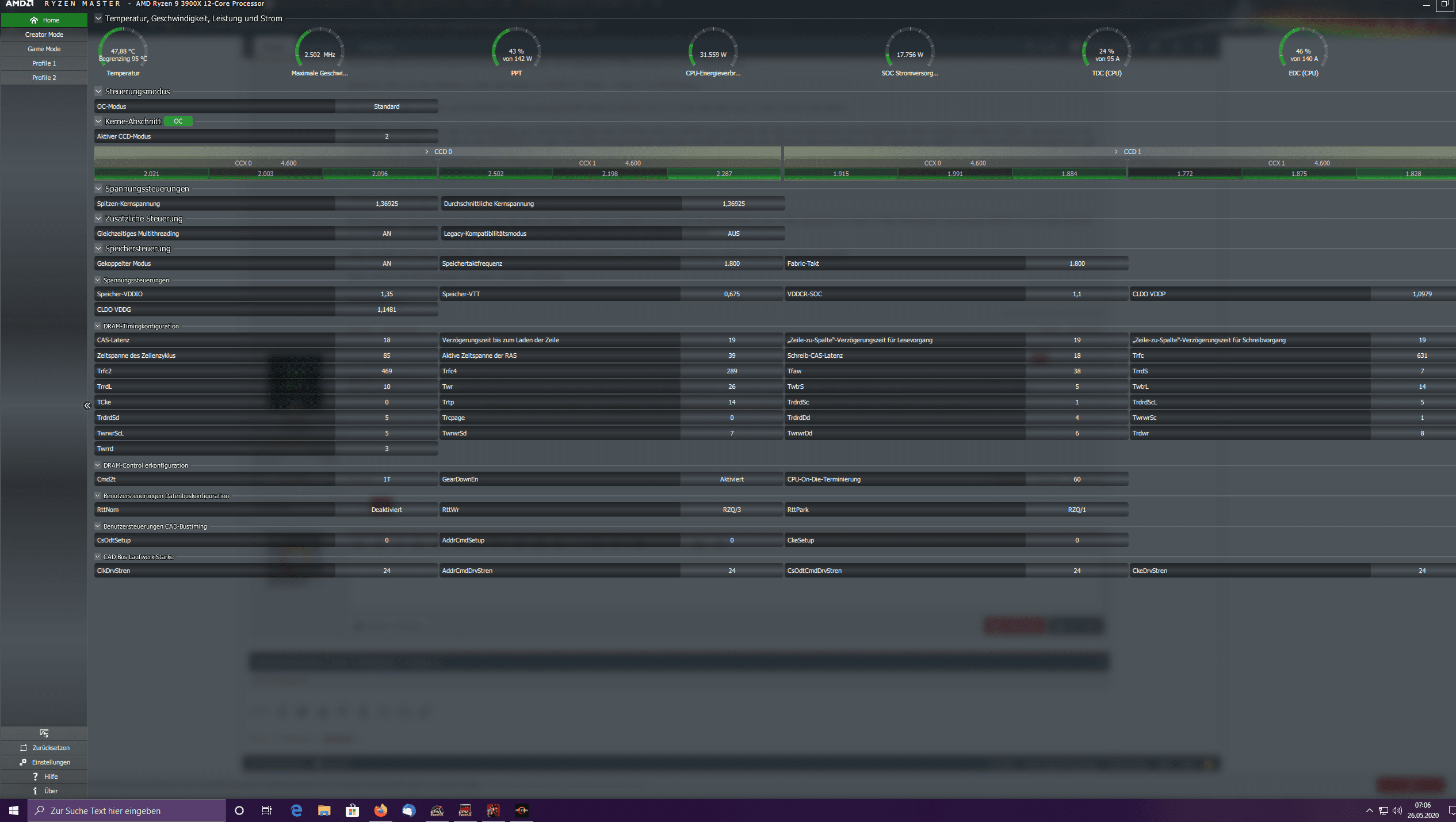Open Thunderbird from the taskbar

pyautogui.click(x=408, y=810)
